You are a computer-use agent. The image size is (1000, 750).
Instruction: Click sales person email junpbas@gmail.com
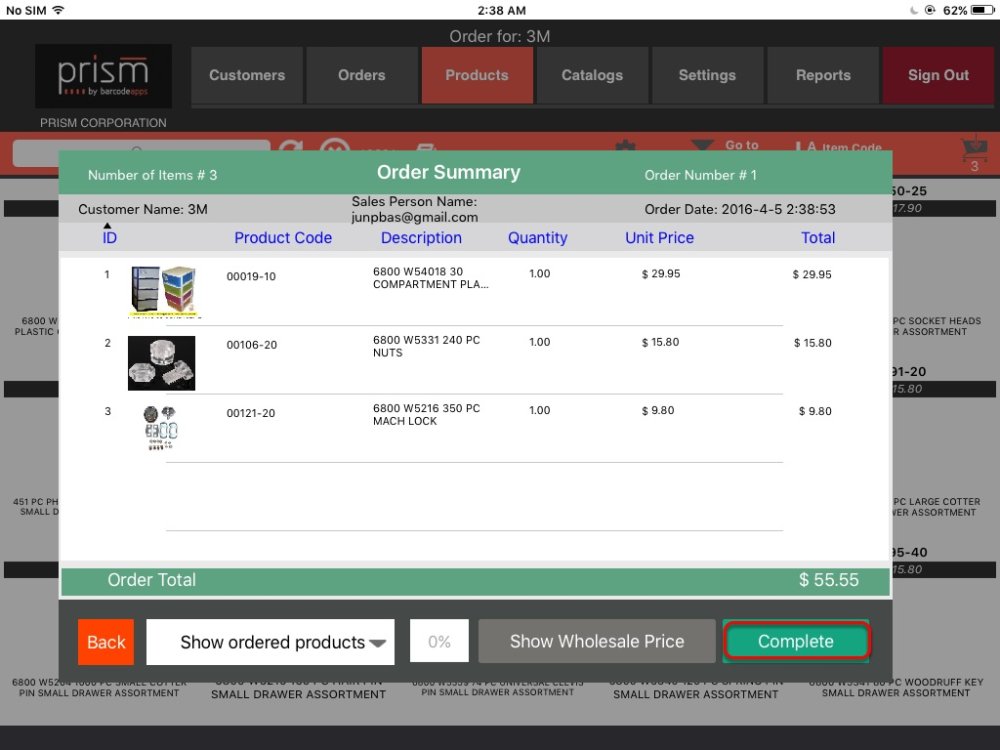click(x=415, y=217)
